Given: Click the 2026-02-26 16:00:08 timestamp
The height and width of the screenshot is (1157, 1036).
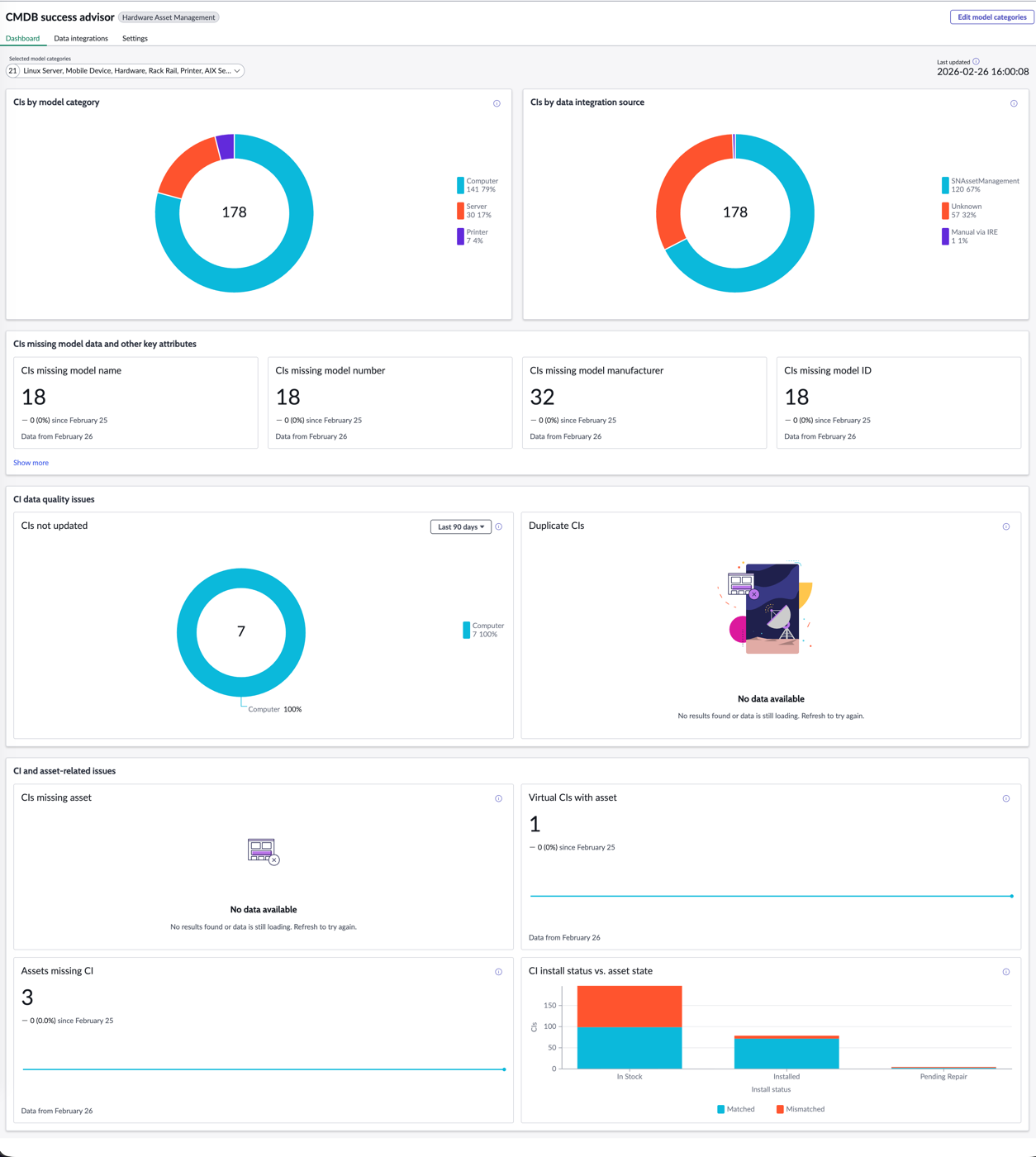Looking at the screenshot, I should tap(983, 72).
